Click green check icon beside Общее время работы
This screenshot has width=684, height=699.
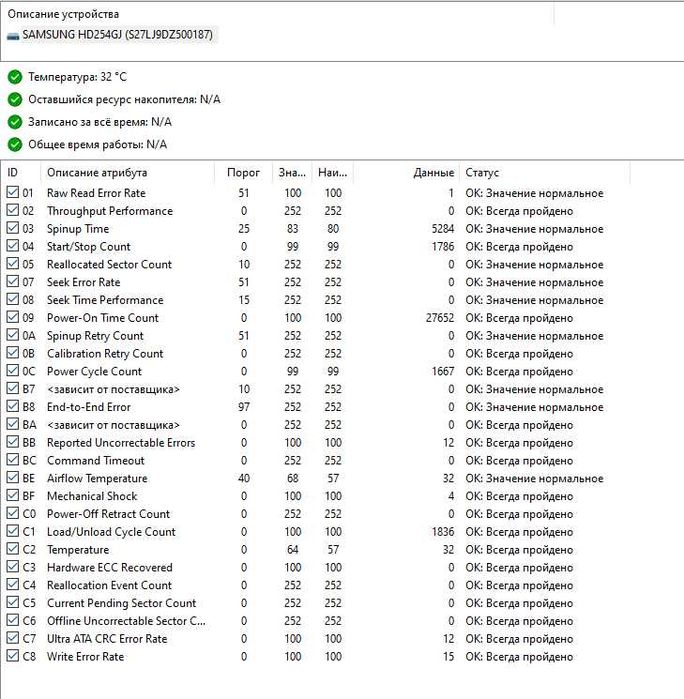pyautogui.click(x=15, y=144)
